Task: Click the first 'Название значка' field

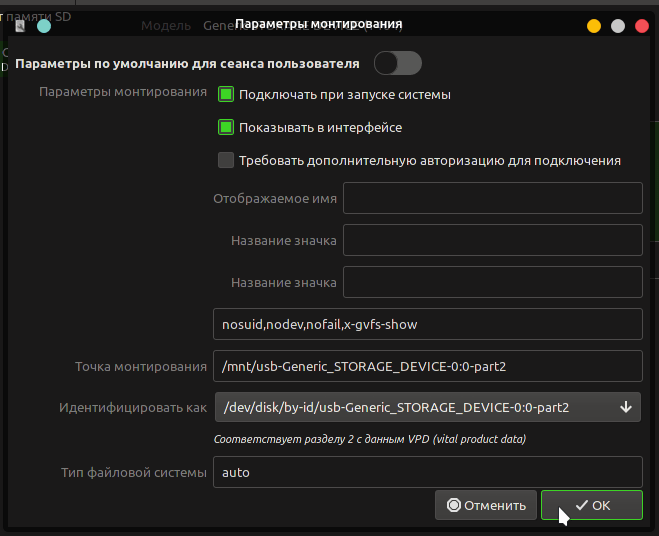Action: pos(492,240)
